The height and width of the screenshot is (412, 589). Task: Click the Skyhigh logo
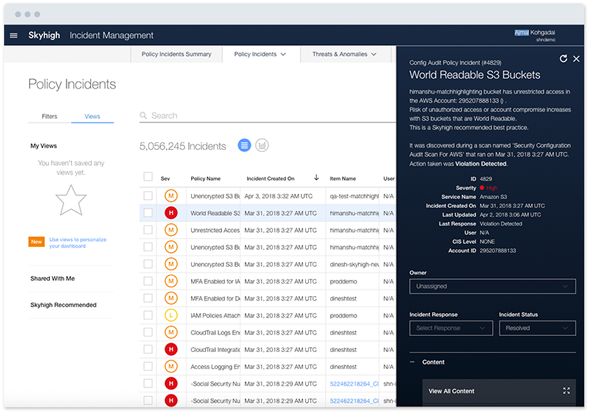click(x=44, y=35)
